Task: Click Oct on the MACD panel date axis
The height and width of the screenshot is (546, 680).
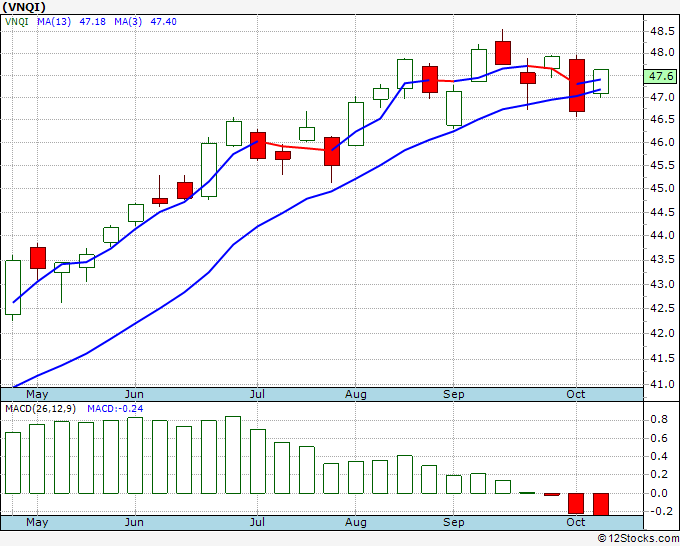Action: 575,522
